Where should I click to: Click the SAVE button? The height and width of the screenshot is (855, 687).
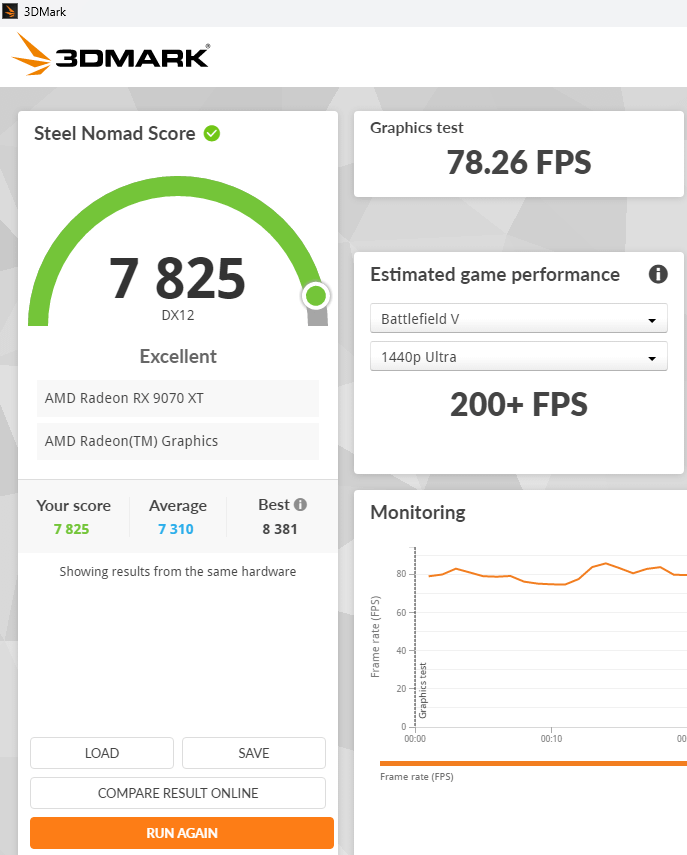pos(254,753)
